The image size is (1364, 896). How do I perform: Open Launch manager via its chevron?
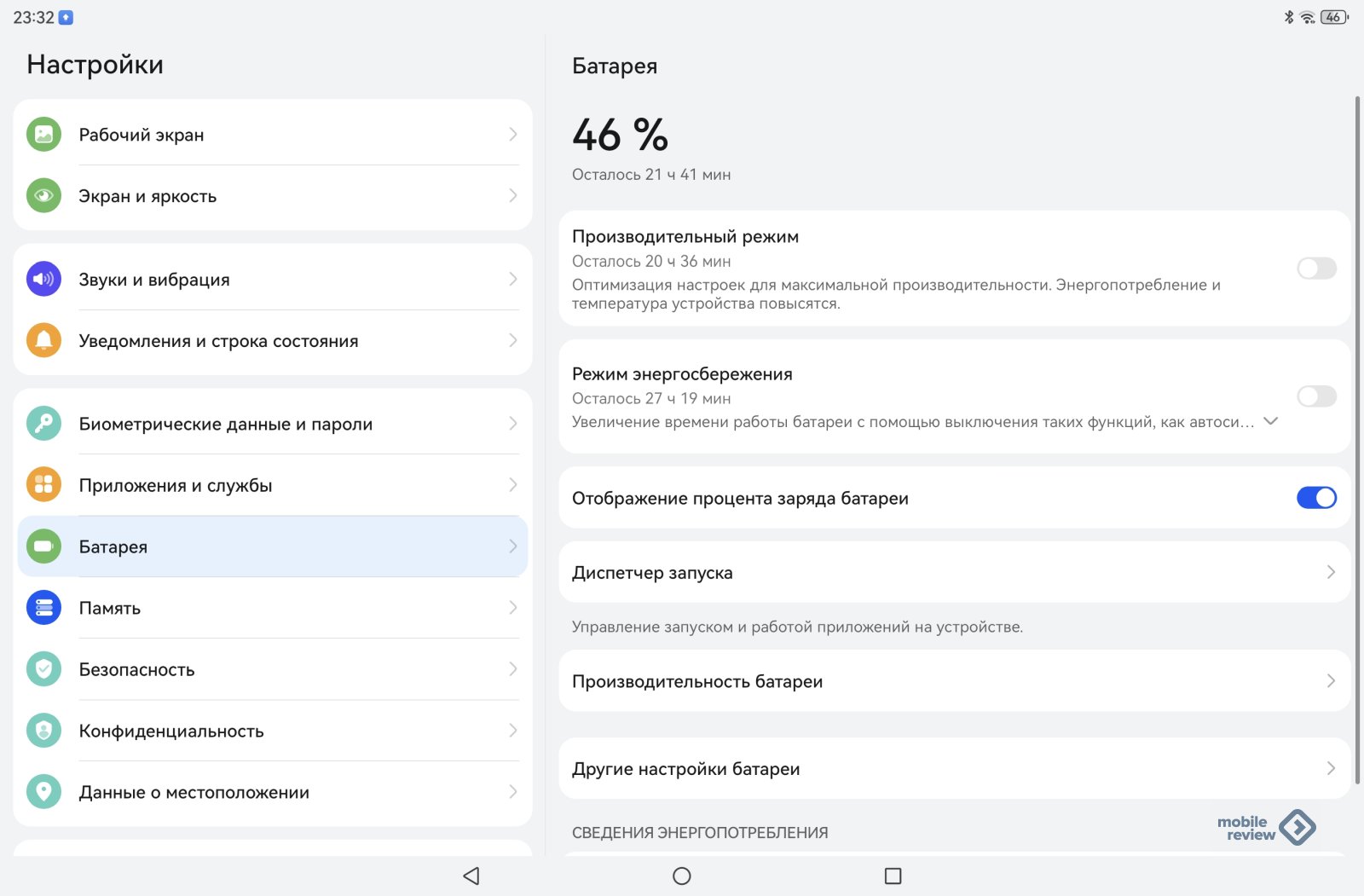coord(1331,572)
